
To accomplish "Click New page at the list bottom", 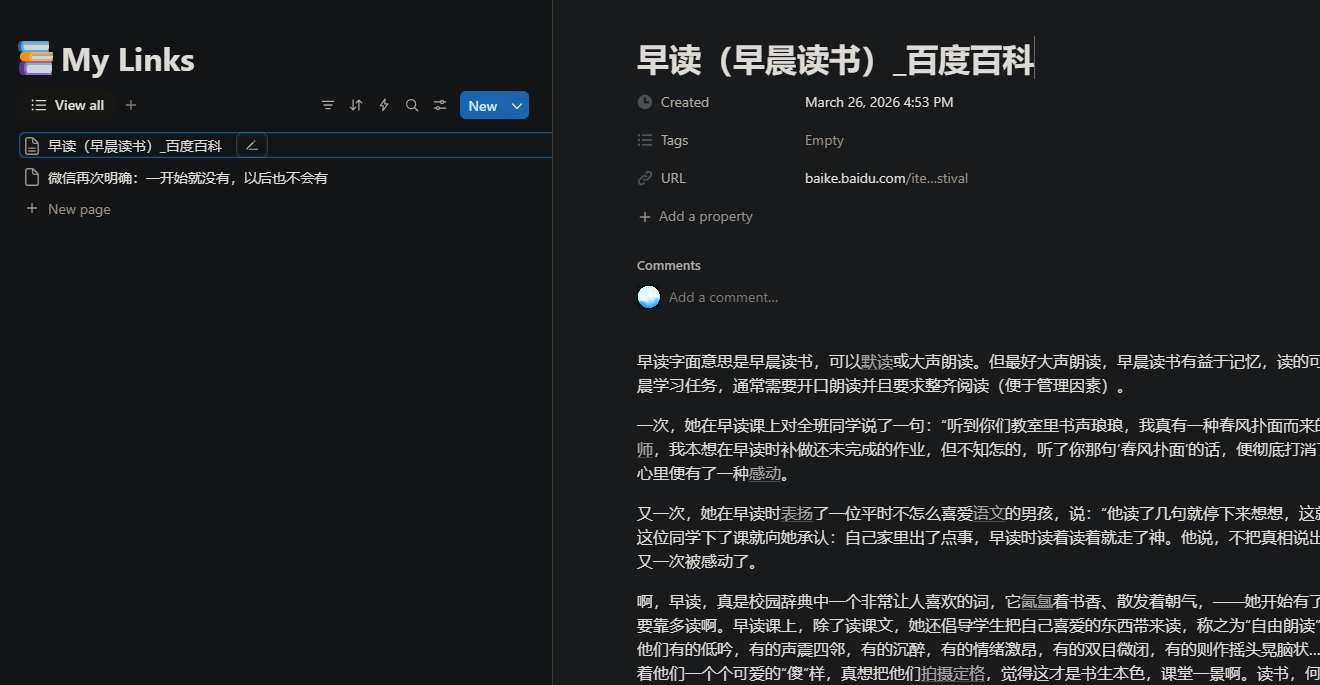I will [79, 210].
